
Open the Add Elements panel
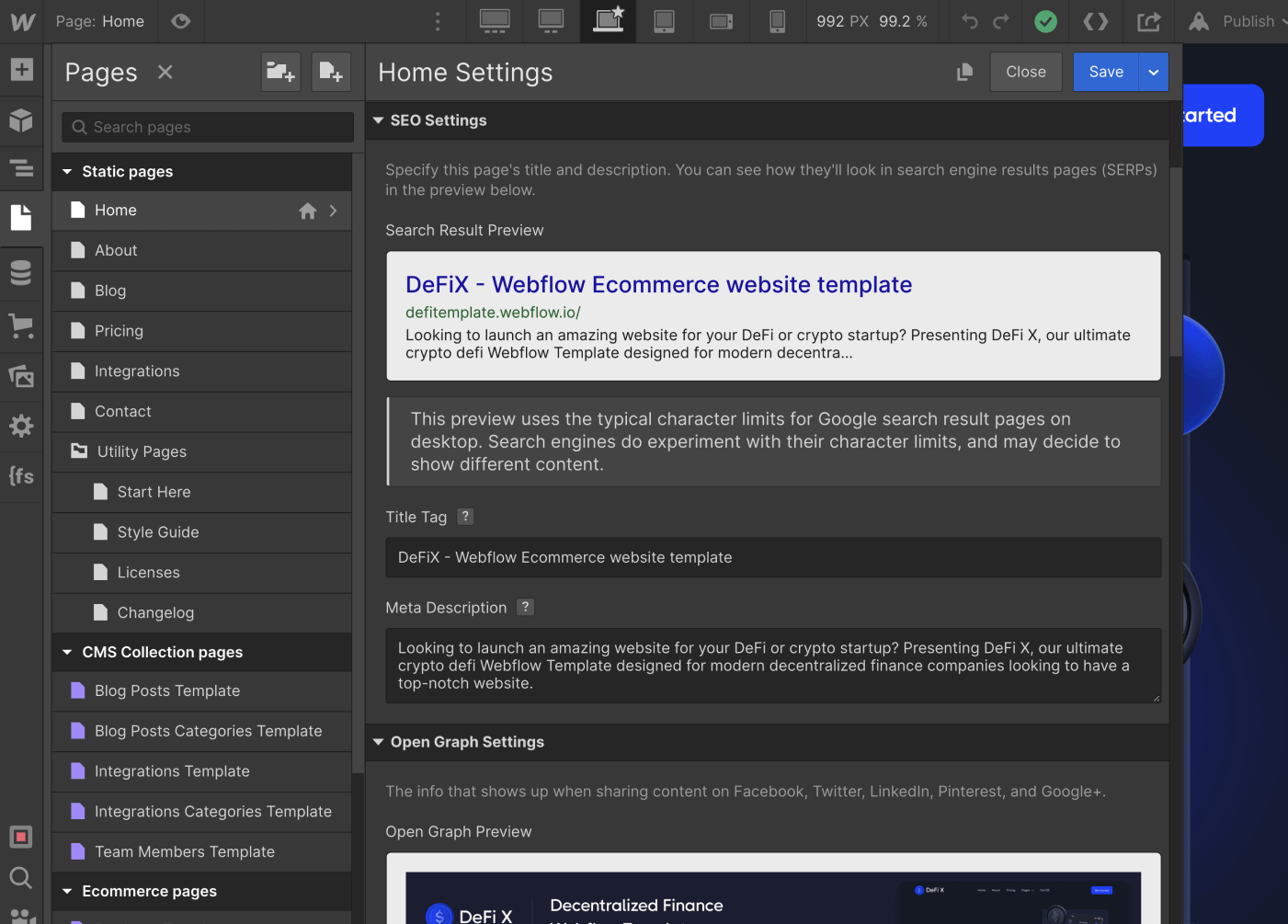pos(21,69)
